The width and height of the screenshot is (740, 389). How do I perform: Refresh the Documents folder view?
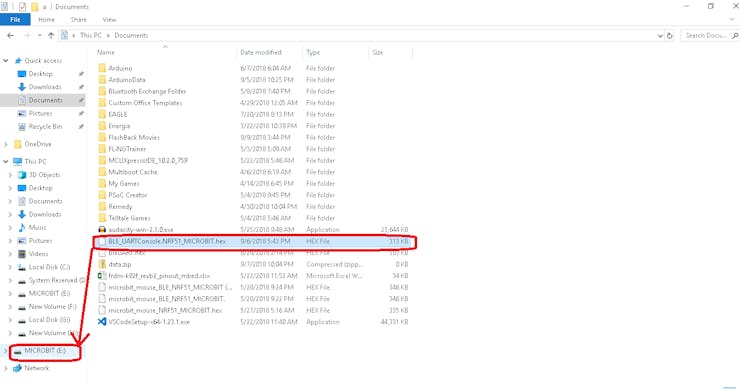tap(669, 35)
